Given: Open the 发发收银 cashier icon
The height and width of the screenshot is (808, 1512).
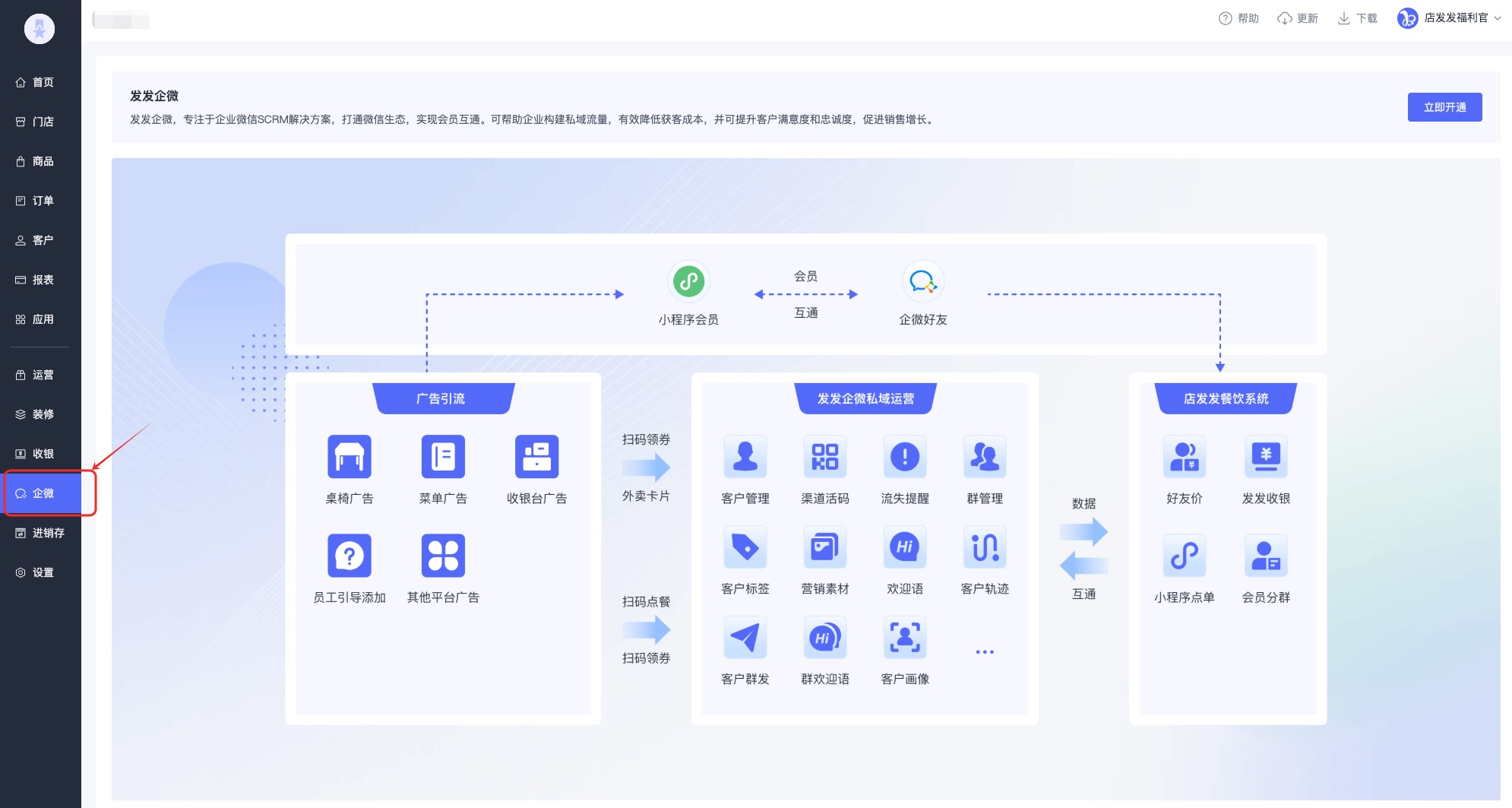Looking at the screenshot, I should tap(1265, 457).
